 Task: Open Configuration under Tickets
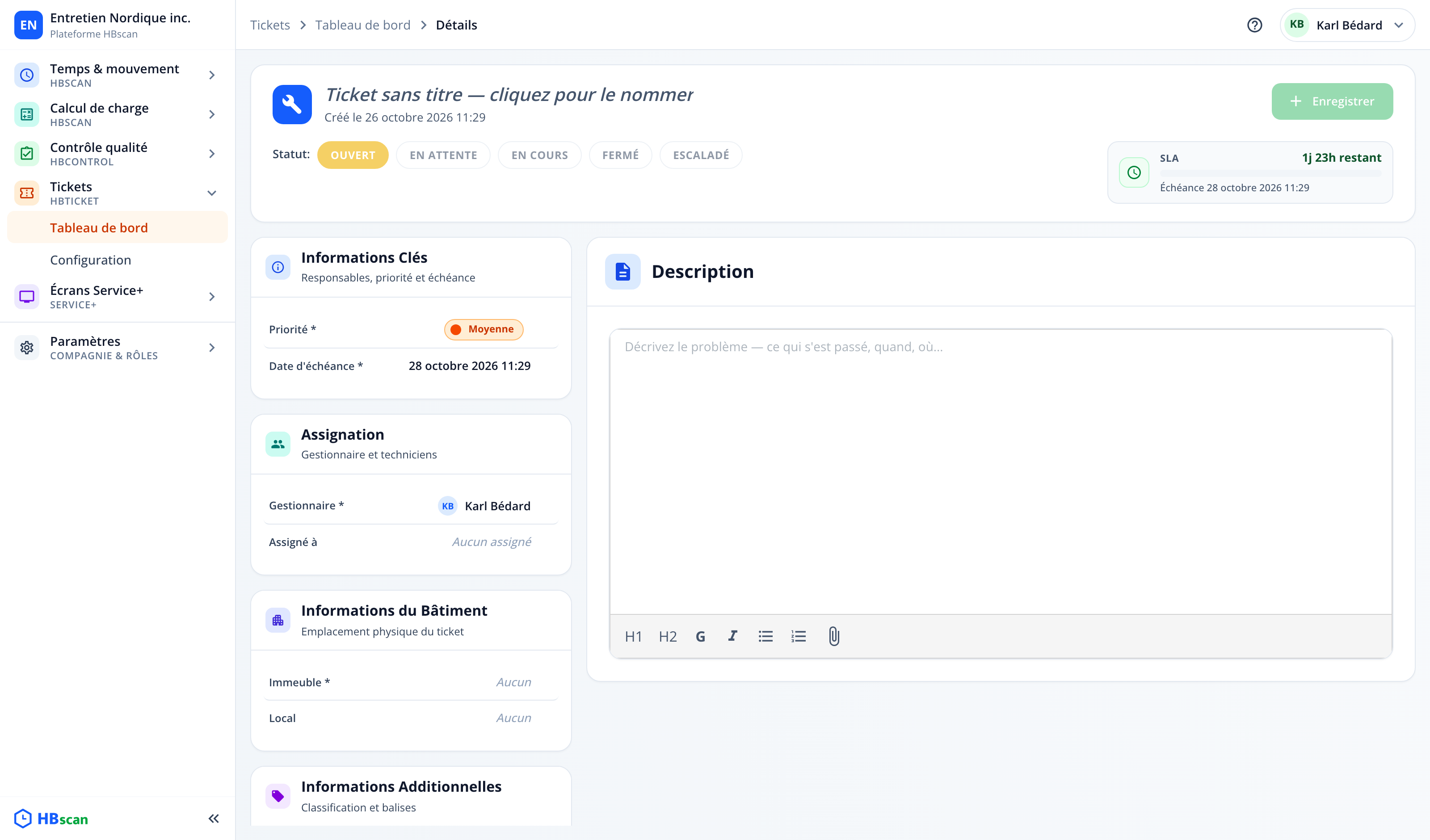(x=118, y=260)
